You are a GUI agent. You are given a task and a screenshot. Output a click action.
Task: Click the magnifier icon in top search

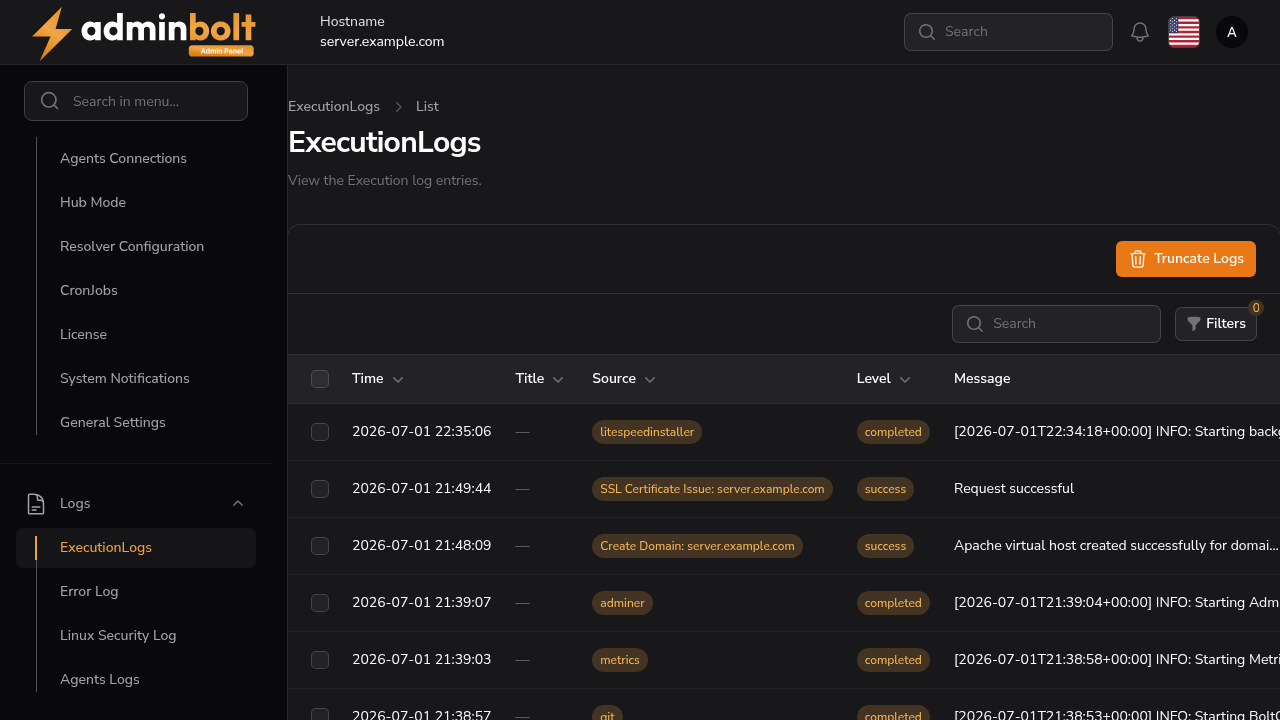pyautogui.click(x=926, y=32)
